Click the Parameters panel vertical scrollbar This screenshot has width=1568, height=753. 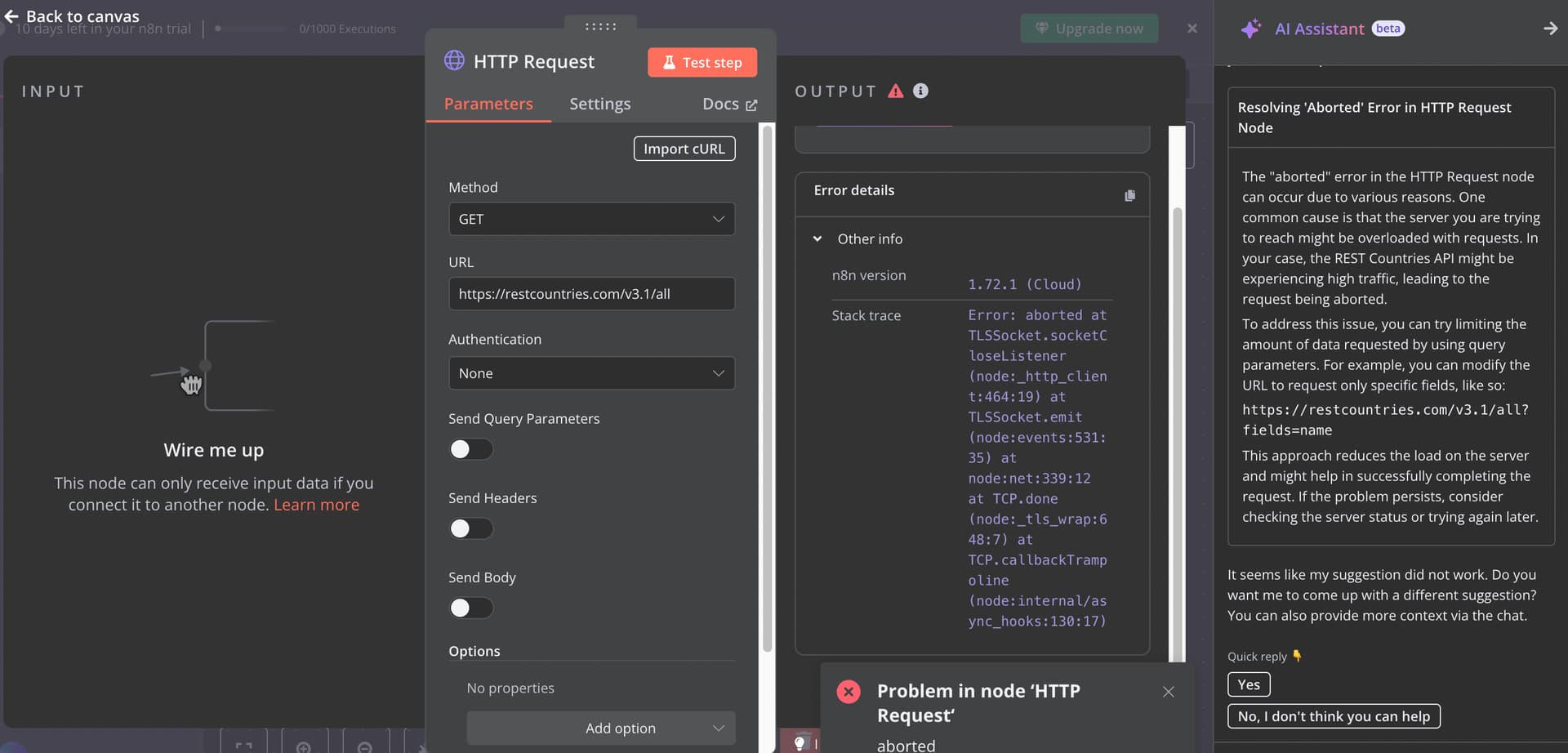click(767, 388)
